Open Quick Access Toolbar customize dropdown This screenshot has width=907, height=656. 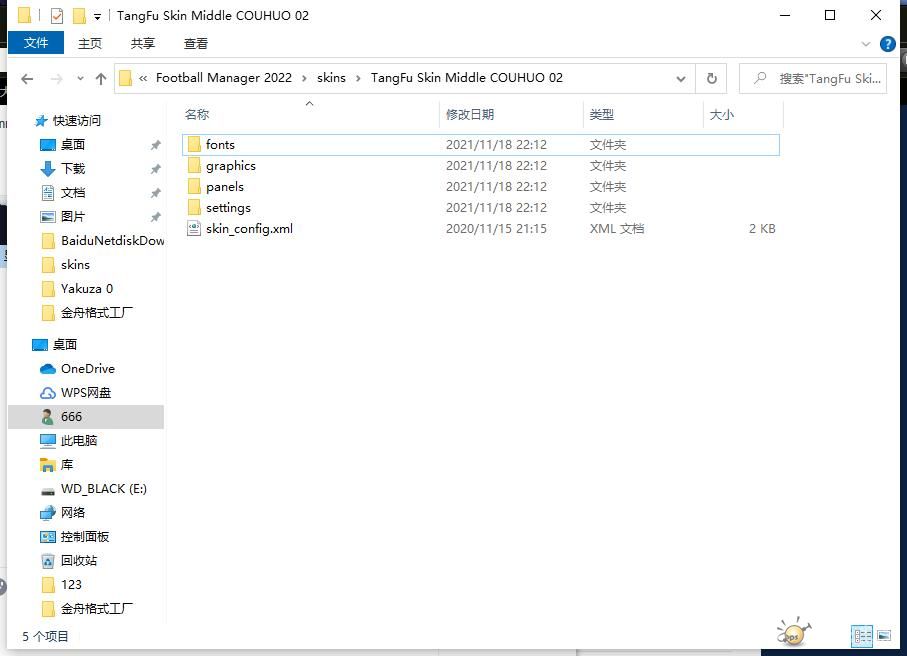coord(97,17)
